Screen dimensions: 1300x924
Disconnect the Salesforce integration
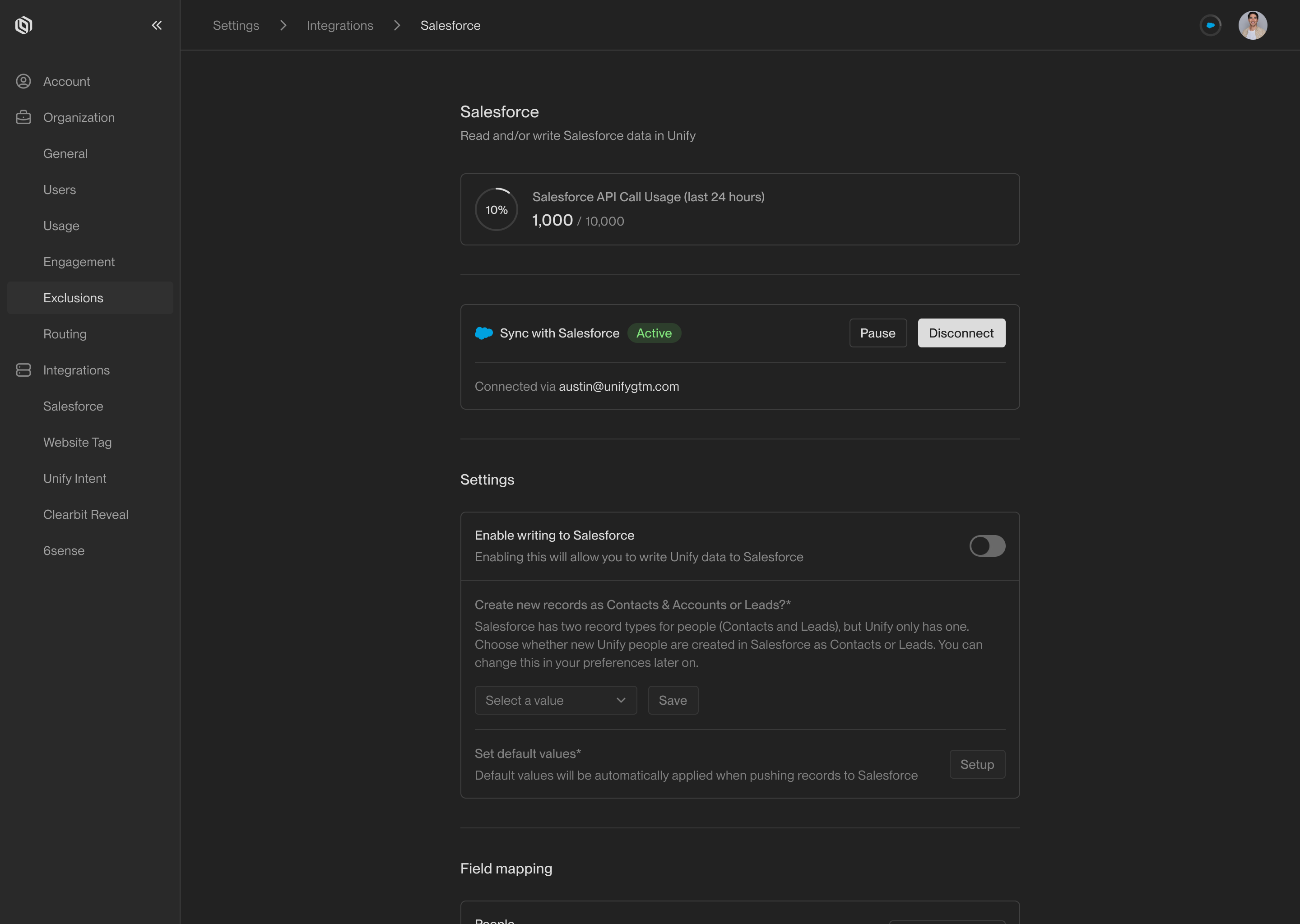(x=961, y=333)
